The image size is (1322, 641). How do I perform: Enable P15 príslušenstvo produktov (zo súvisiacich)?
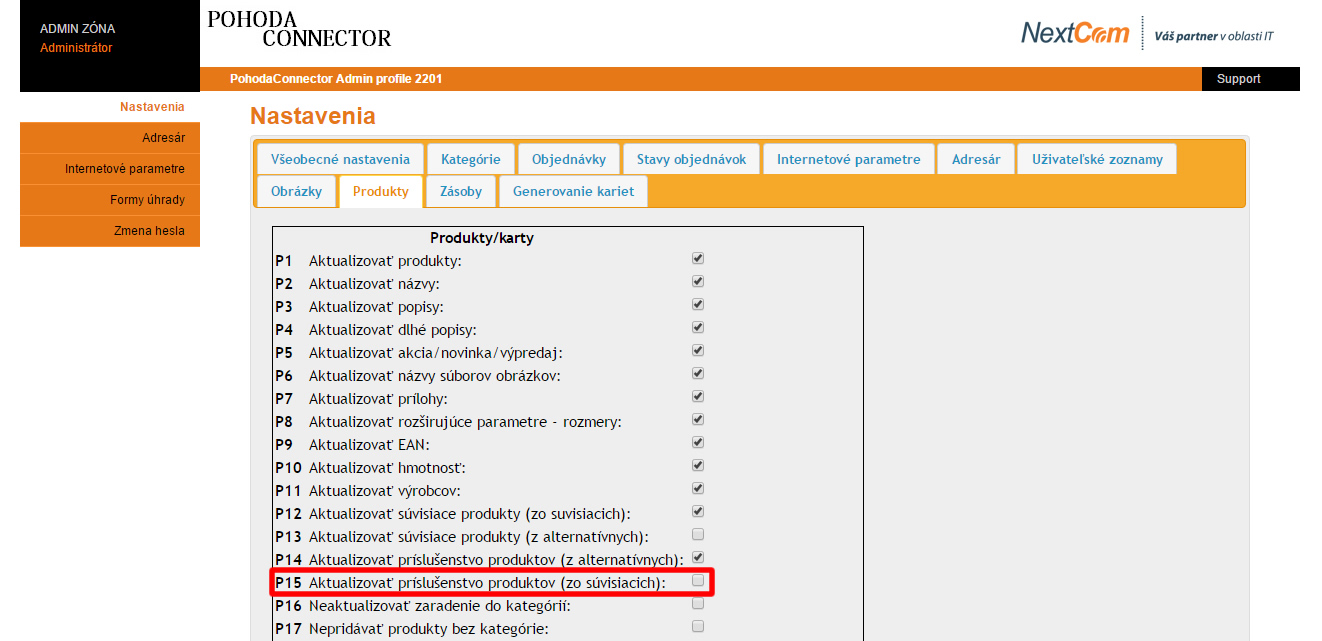(698, 580)
